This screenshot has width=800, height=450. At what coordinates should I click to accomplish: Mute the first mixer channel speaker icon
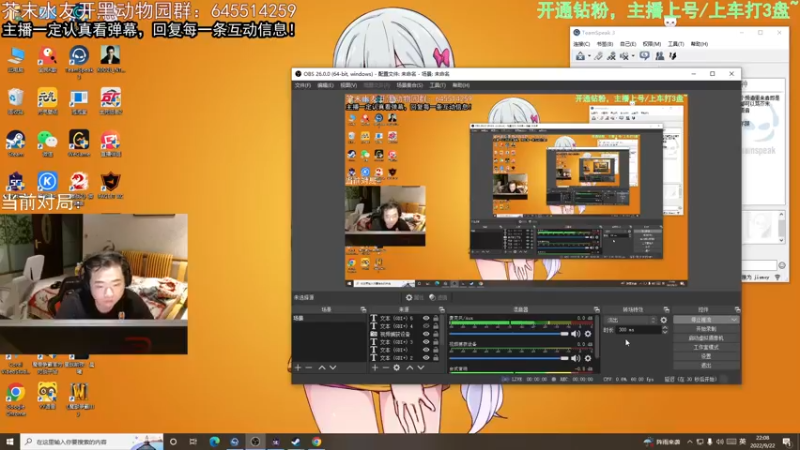[x=576, y=334]
